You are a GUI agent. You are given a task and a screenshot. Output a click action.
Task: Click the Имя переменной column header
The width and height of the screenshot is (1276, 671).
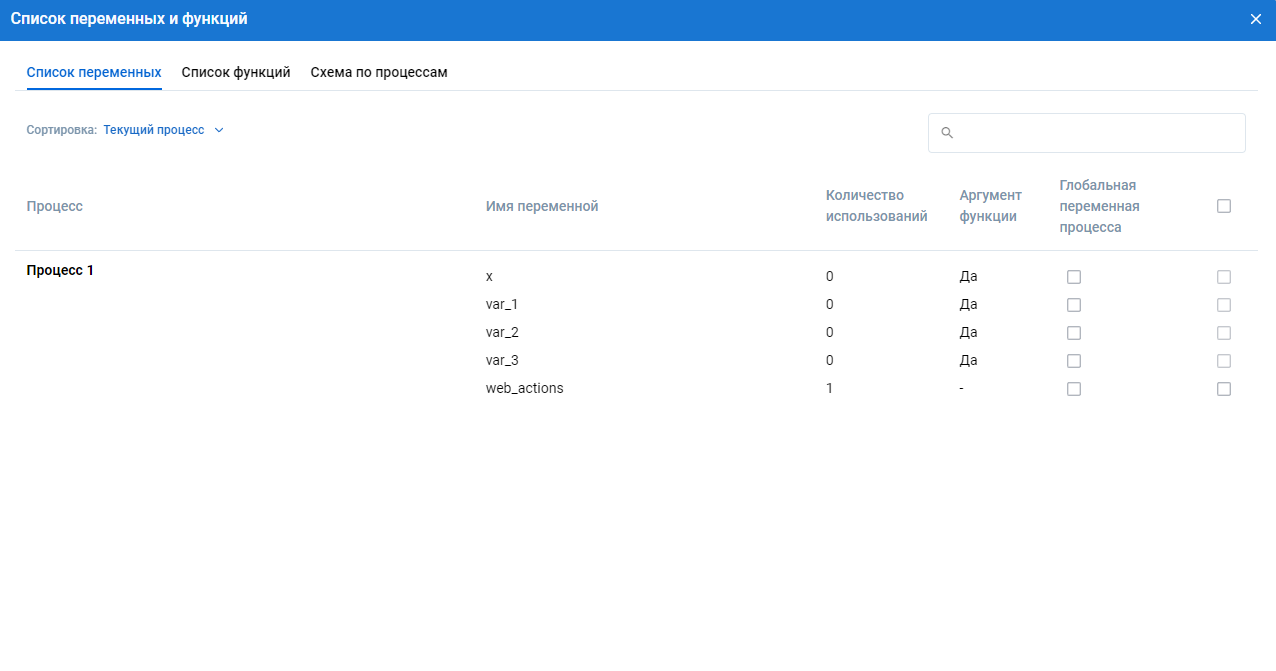point(541,206)
